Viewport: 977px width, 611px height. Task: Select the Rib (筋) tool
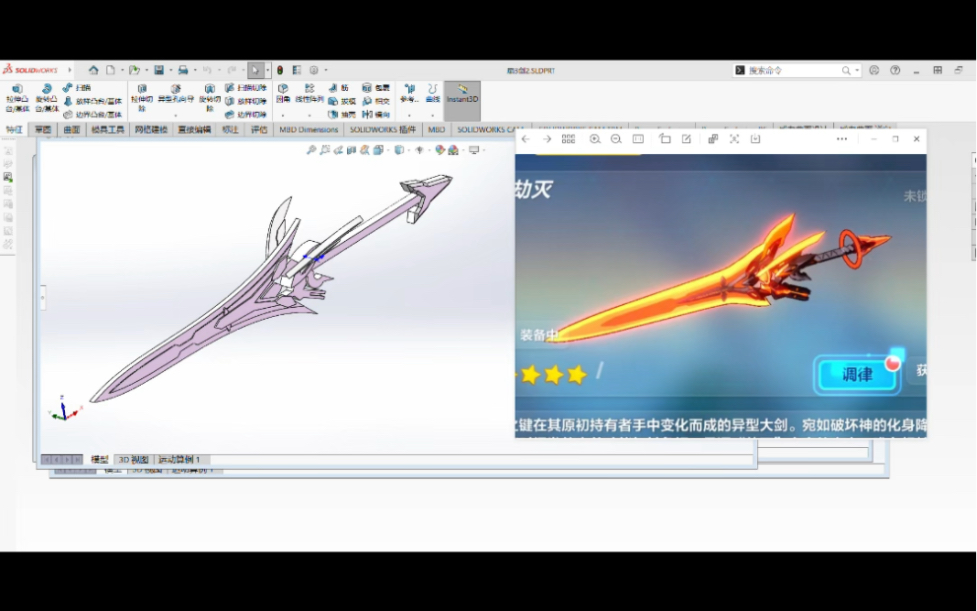[x=339, y=88]
